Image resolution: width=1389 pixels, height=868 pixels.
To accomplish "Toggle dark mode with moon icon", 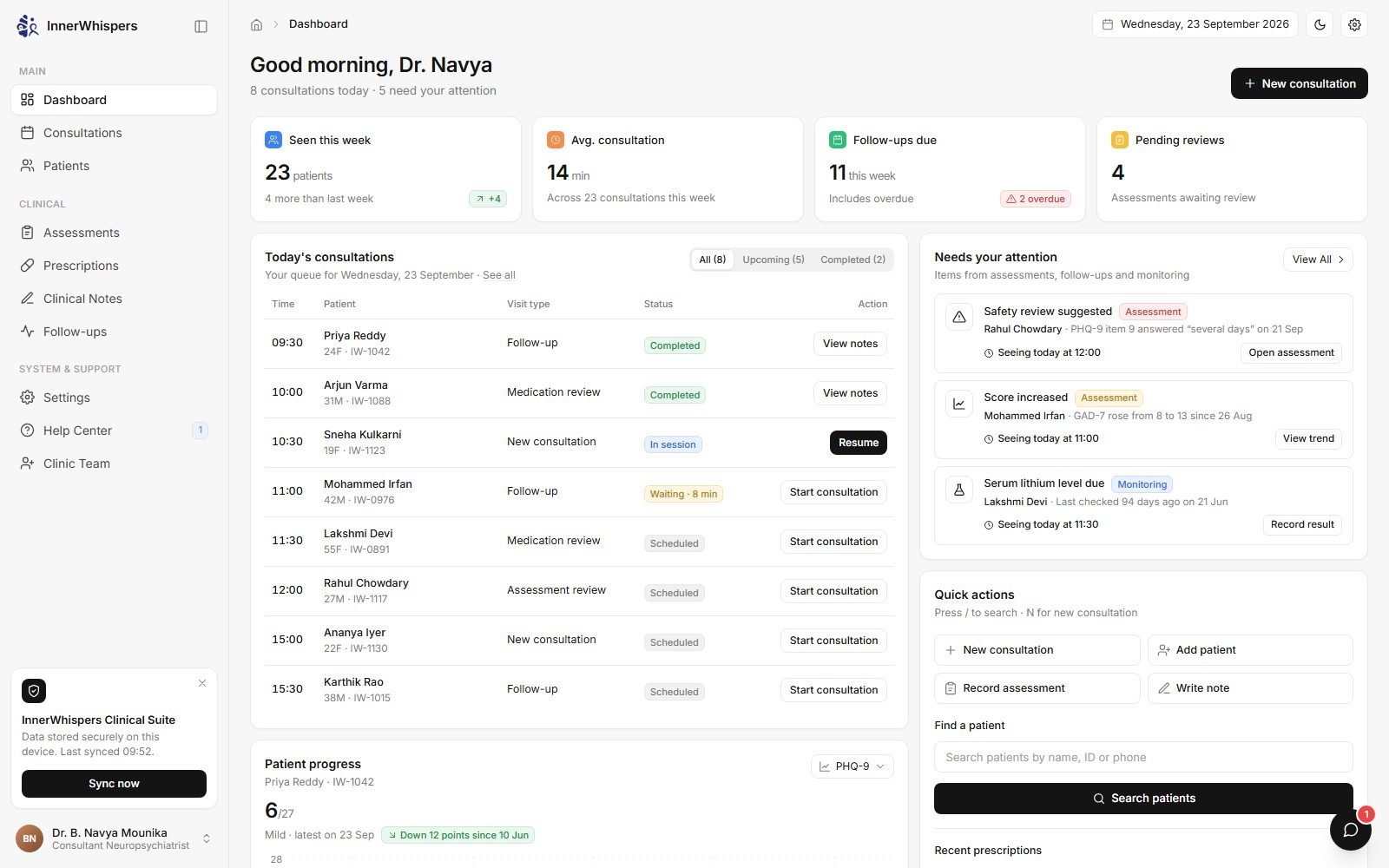I will point(1320,24).
